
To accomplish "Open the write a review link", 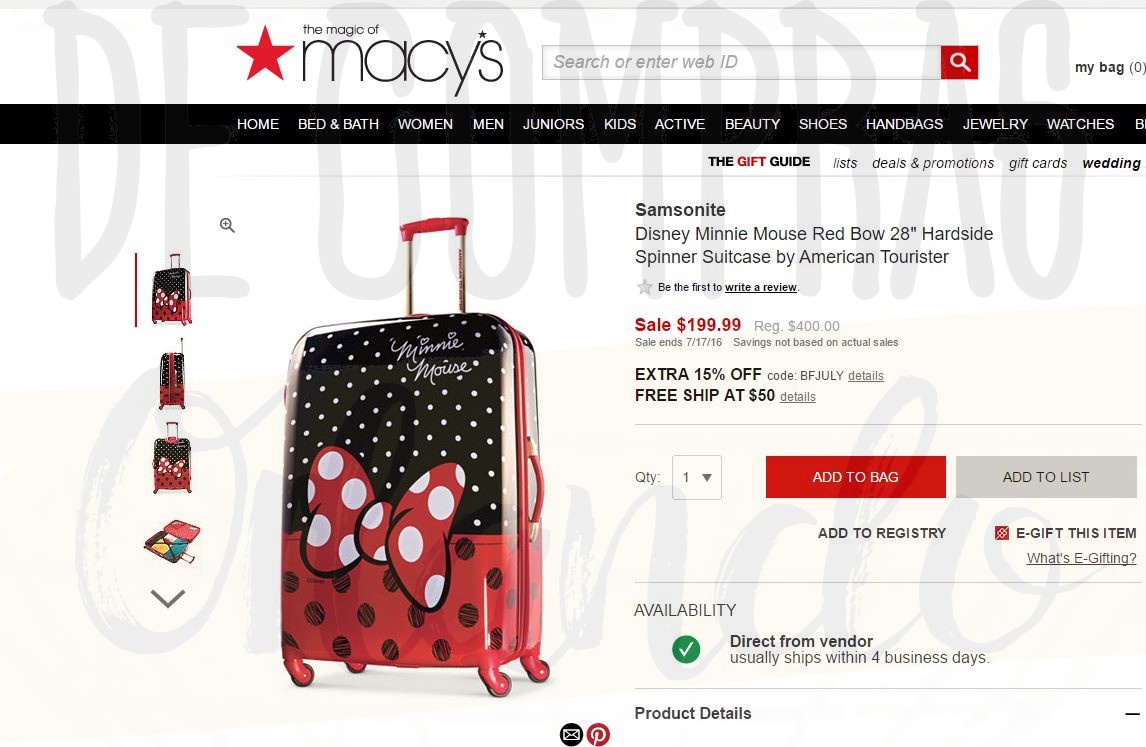I will pos(760,287).
